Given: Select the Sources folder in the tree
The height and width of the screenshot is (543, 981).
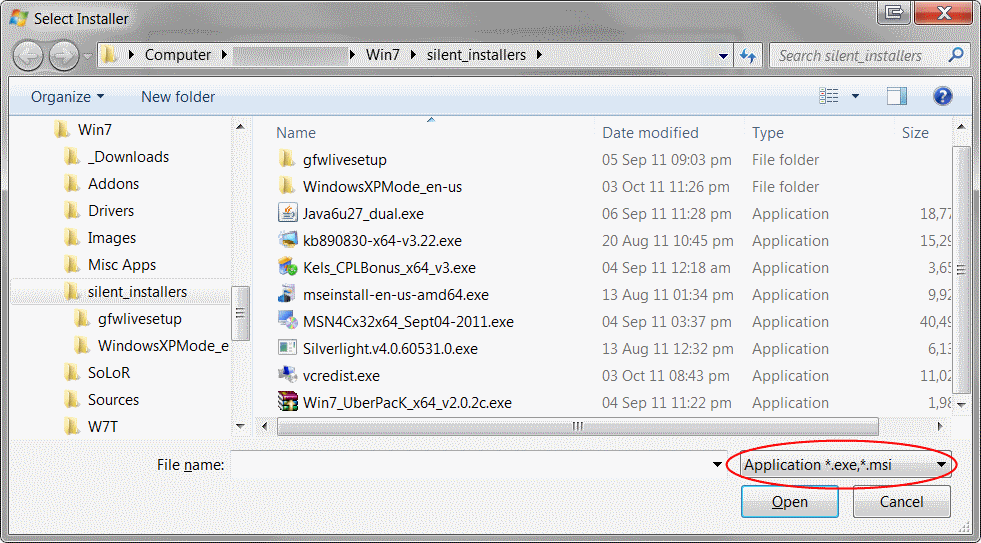Looking at the screenshot, I should (113, 400).
